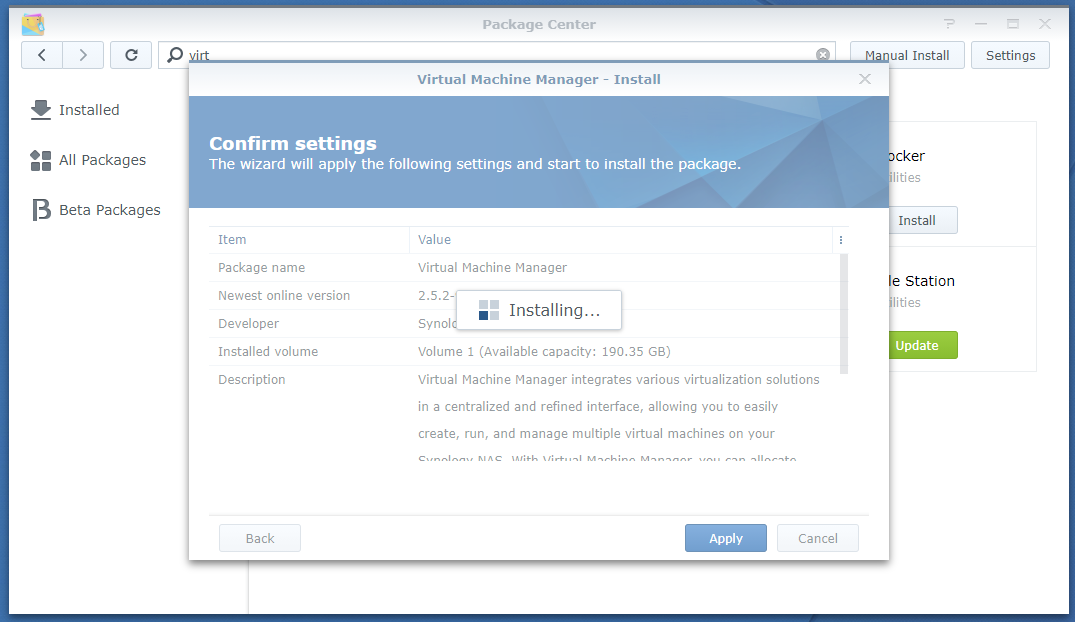This screenshot has width=1075, height=622.
Task: Go forward with the right arrow button
Action: click(x=83, y=55)
